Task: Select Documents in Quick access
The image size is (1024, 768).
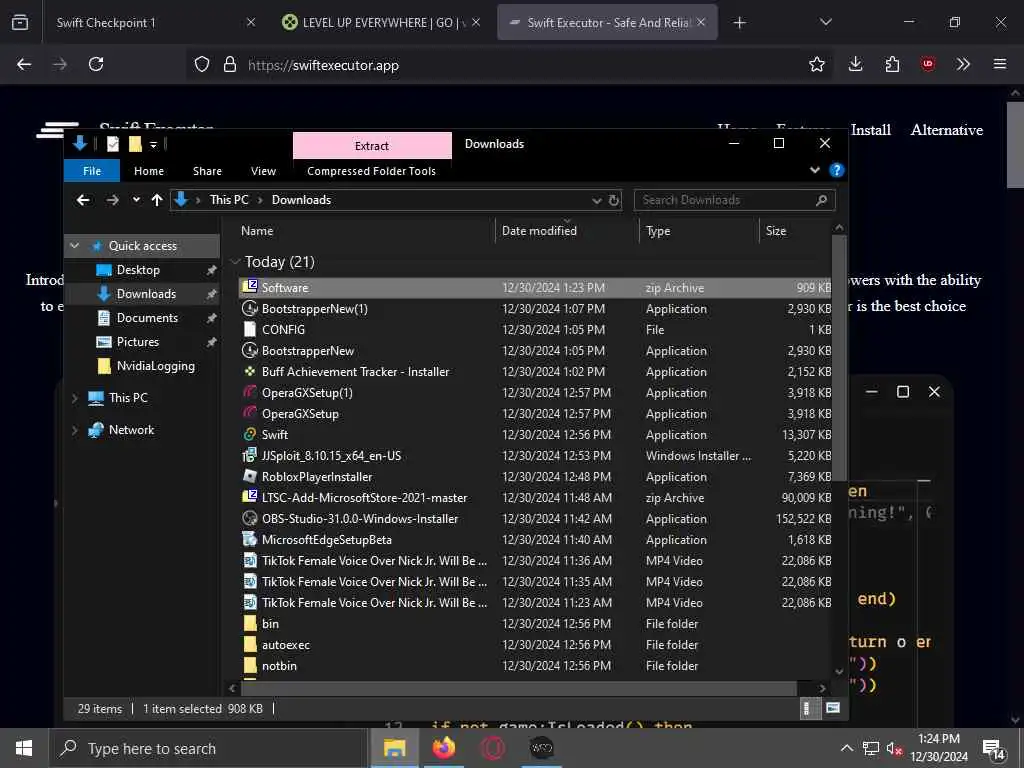Action: [147, 318]
